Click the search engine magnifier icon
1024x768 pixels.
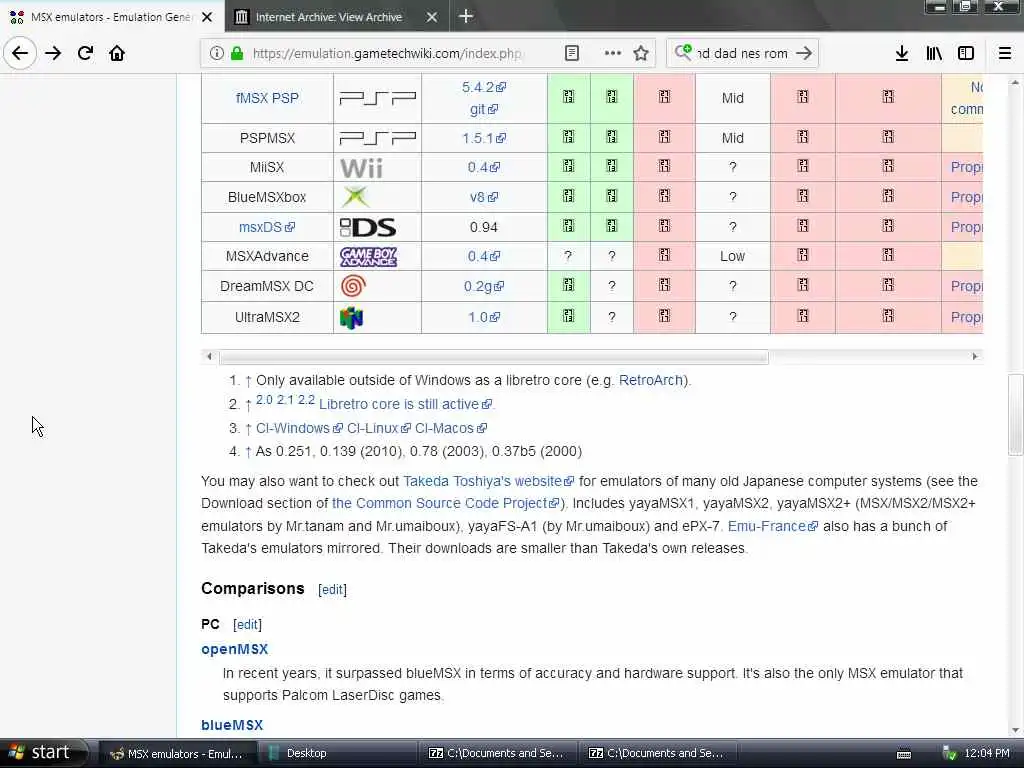683,52
